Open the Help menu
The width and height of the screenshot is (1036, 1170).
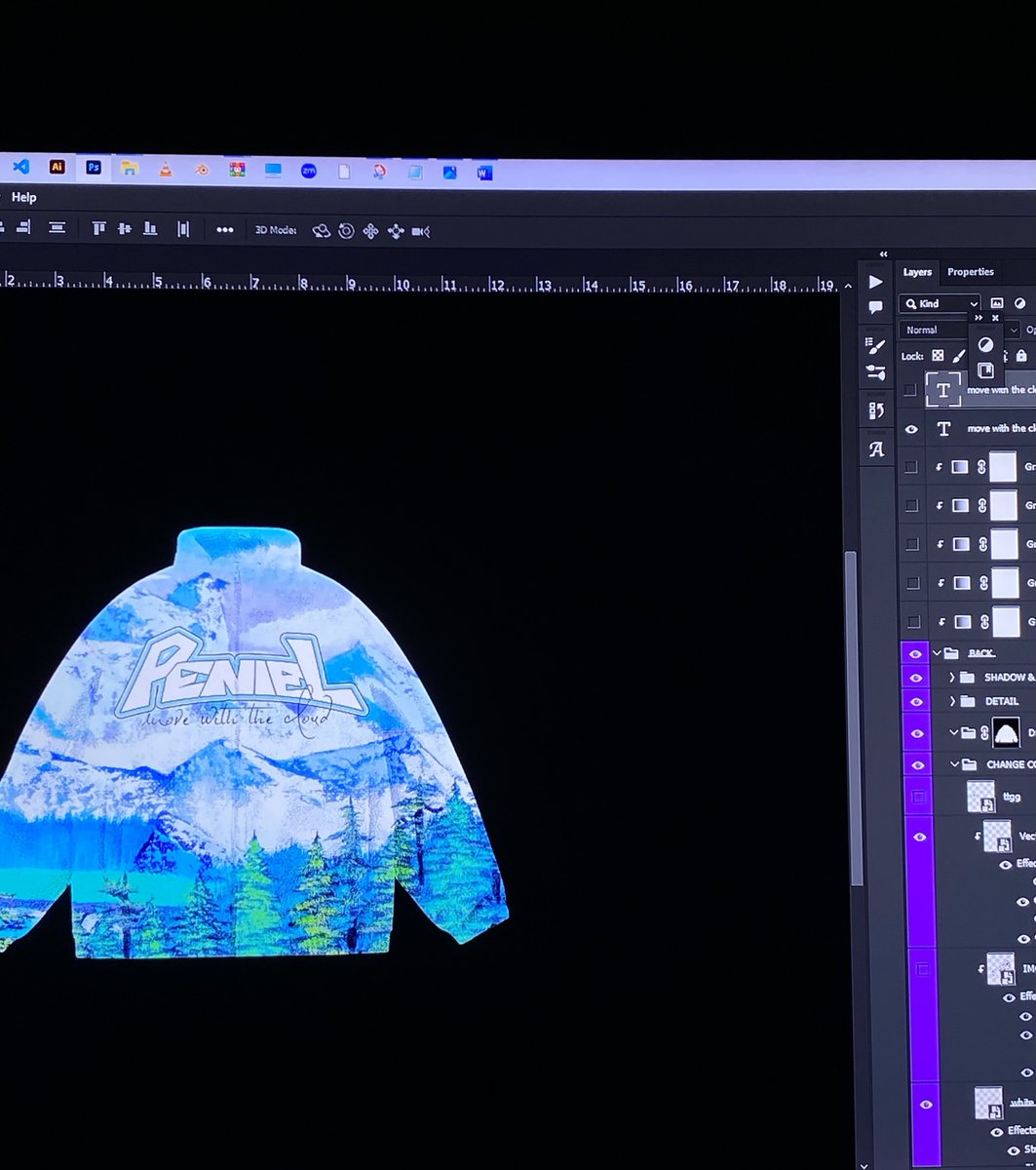coord(24,197)
